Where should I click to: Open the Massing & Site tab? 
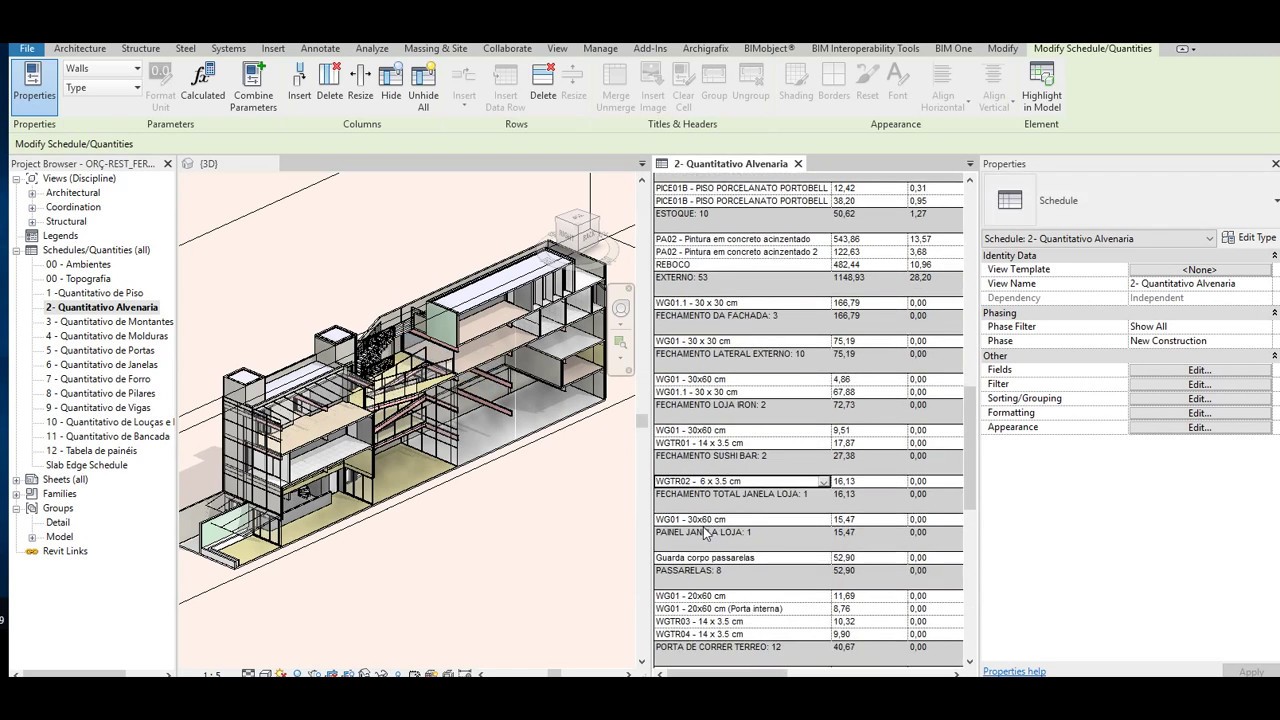tap(435, 48)
